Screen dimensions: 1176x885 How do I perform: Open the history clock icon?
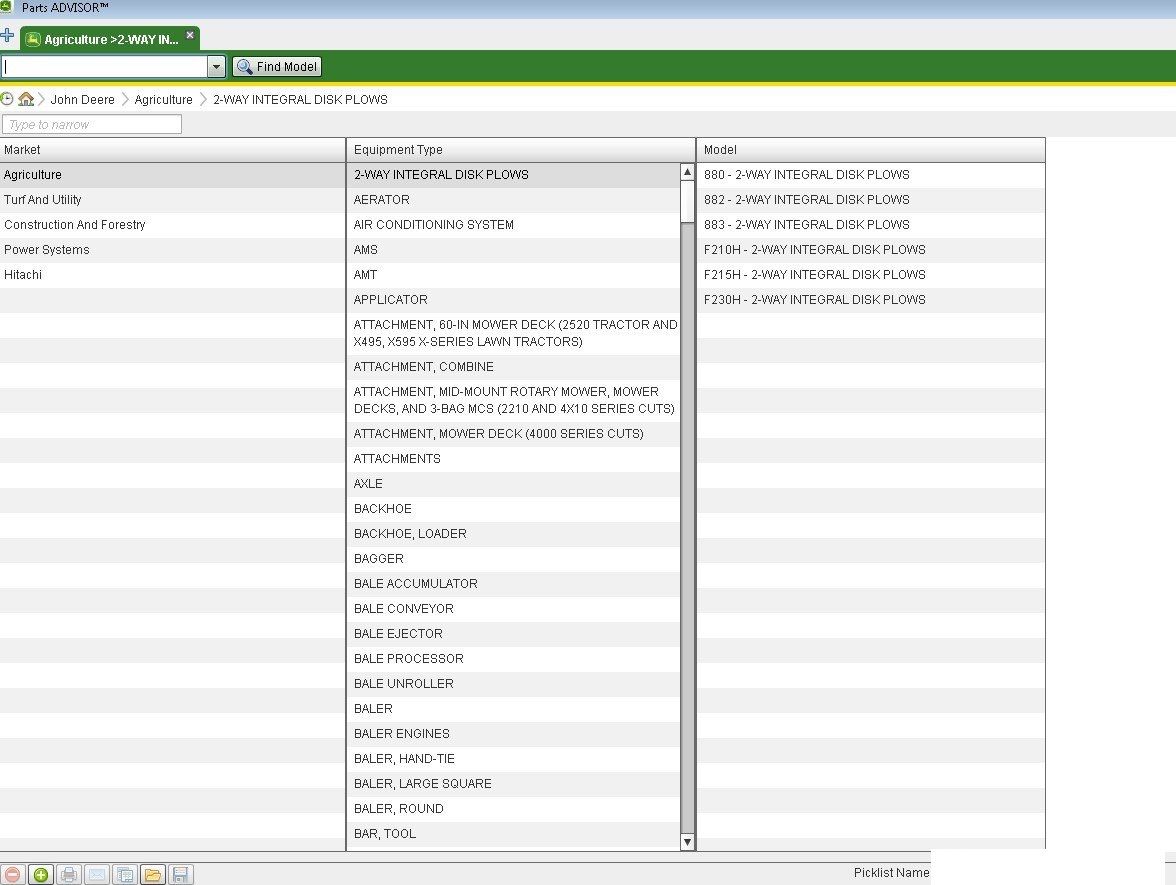coord(8,99)
